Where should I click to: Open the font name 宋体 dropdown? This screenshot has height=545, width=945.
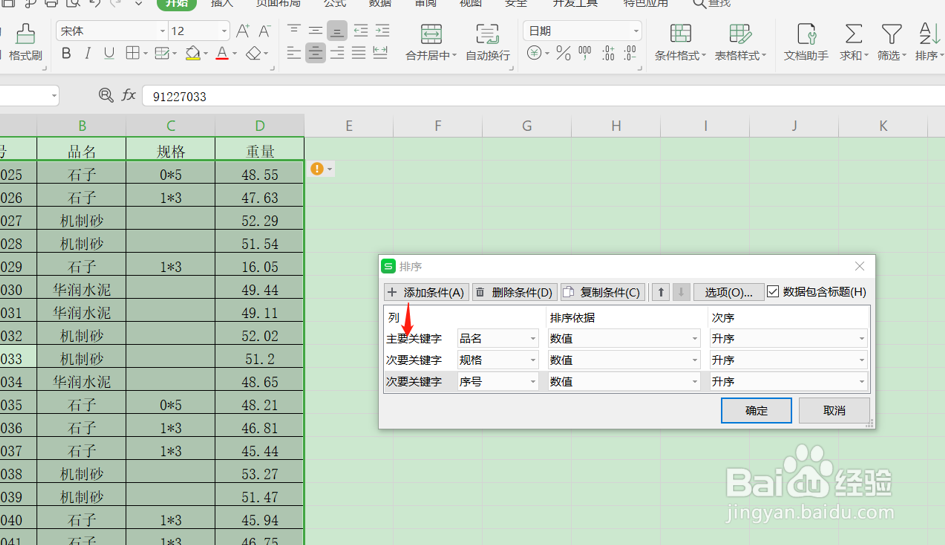click(112, 31)
